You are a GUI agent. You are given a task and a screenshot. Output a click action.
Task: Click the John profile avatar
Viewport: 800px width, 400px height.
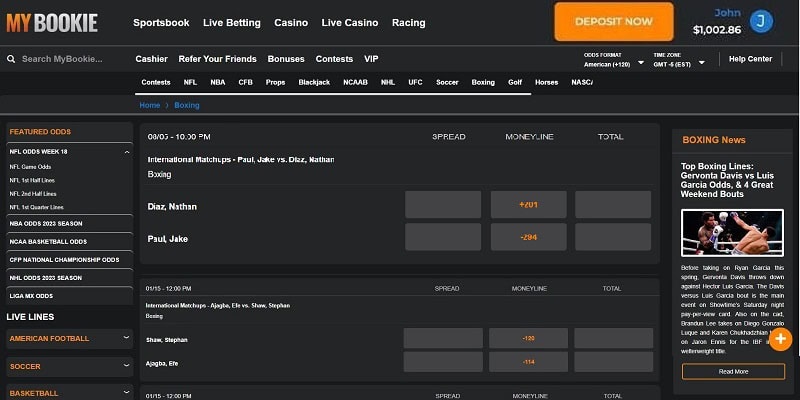click(x=761, y=21)
